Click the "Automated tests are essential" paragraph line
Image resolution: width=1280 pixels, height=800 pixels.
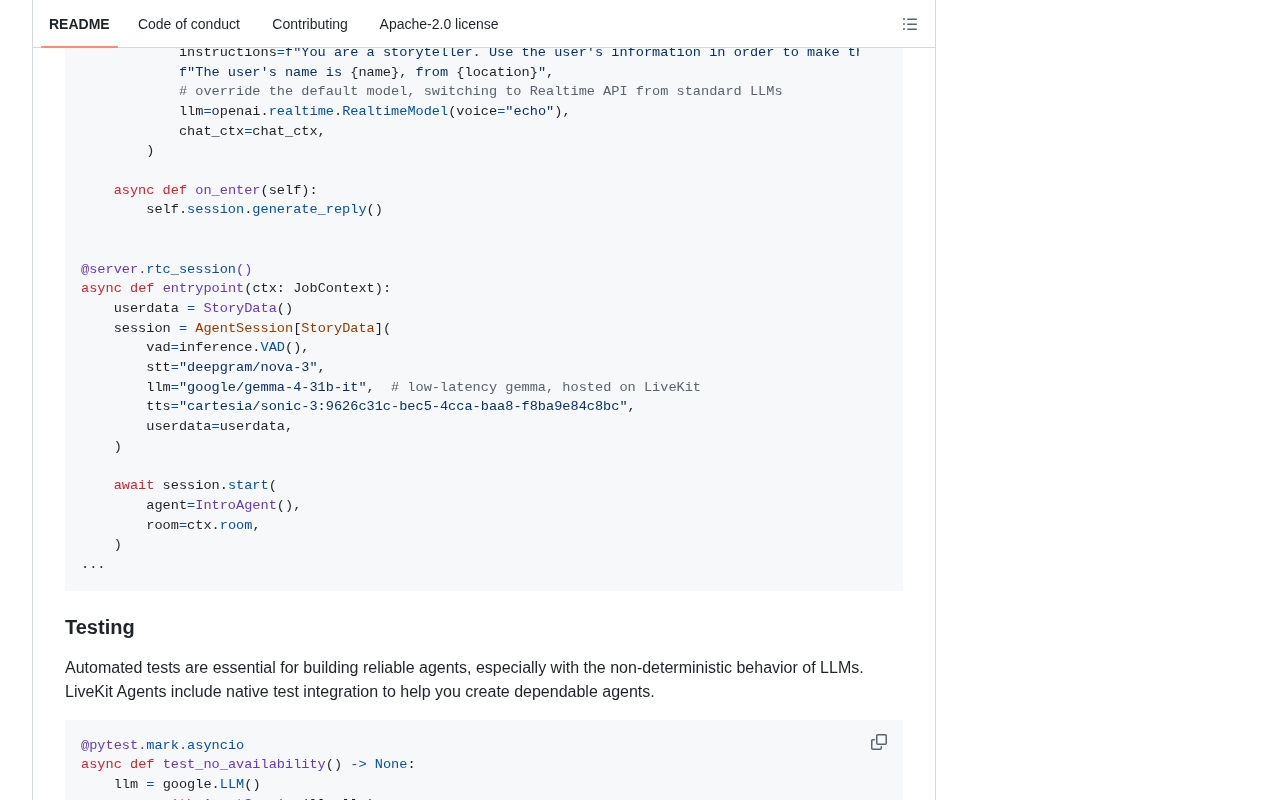tap(464, 667)
